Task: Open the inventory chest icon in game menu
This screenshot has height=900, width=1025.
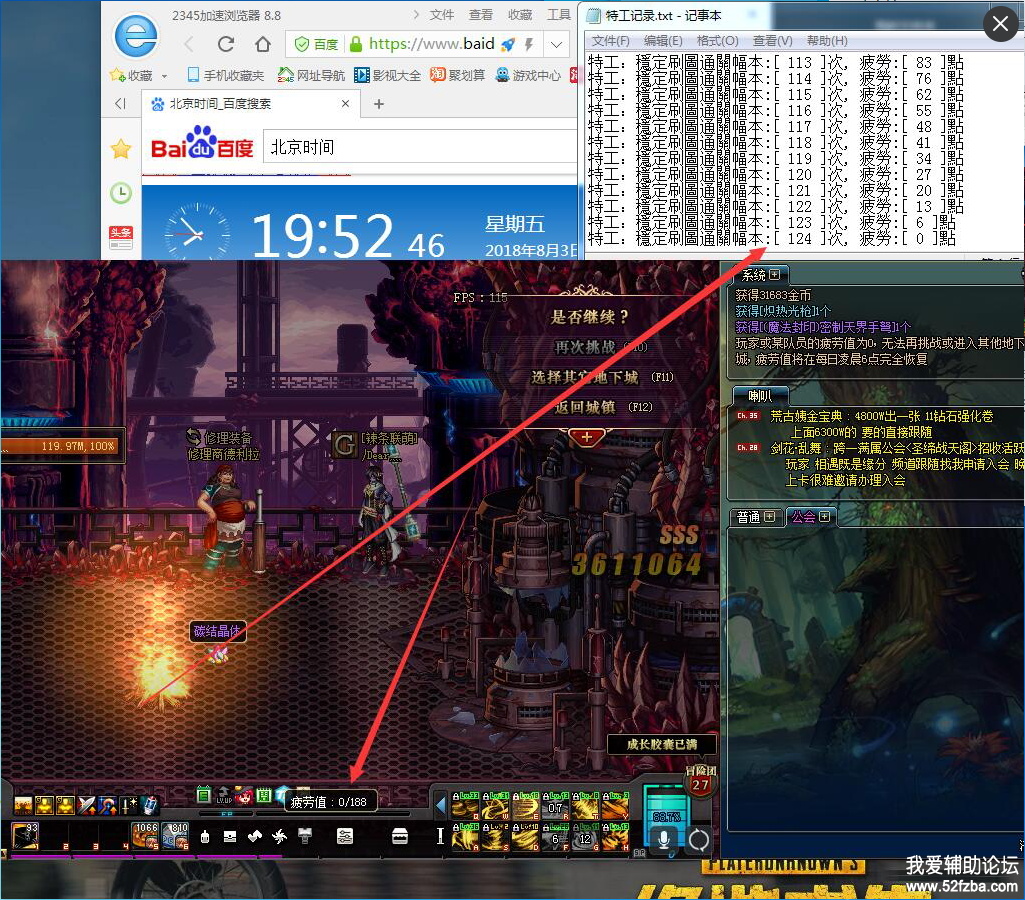Action: tap(230, 836)
